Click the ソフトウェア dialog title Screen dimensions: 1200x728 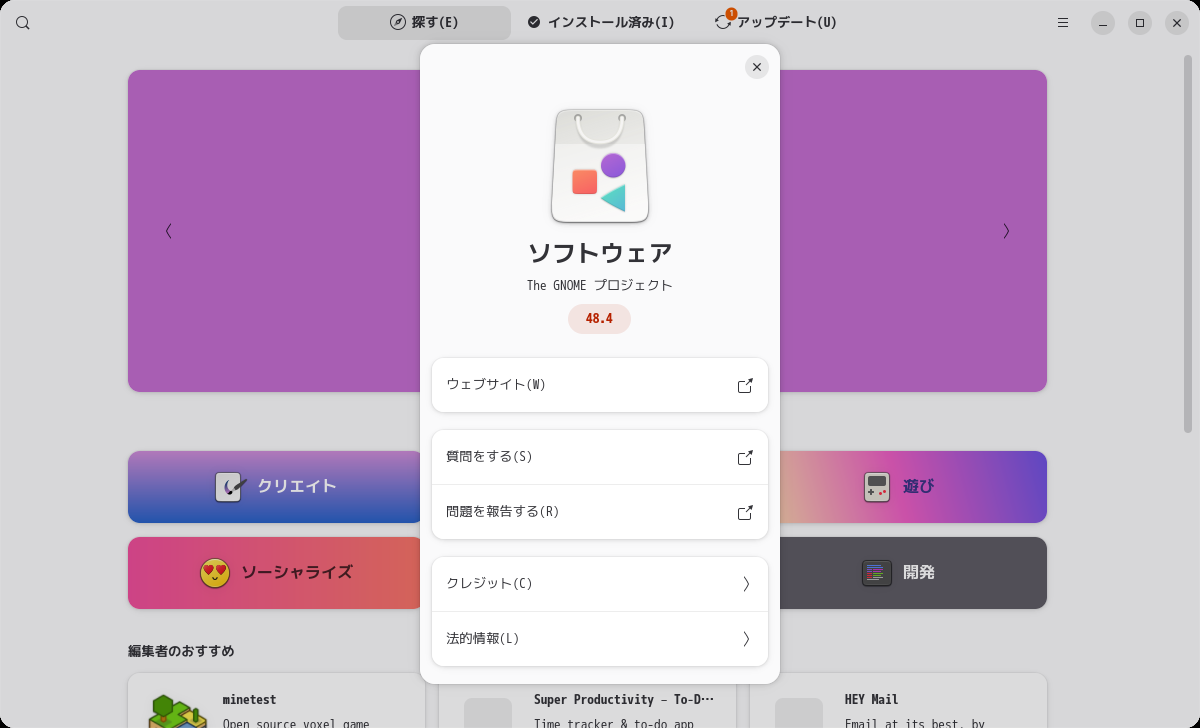(x=600, y=253)
